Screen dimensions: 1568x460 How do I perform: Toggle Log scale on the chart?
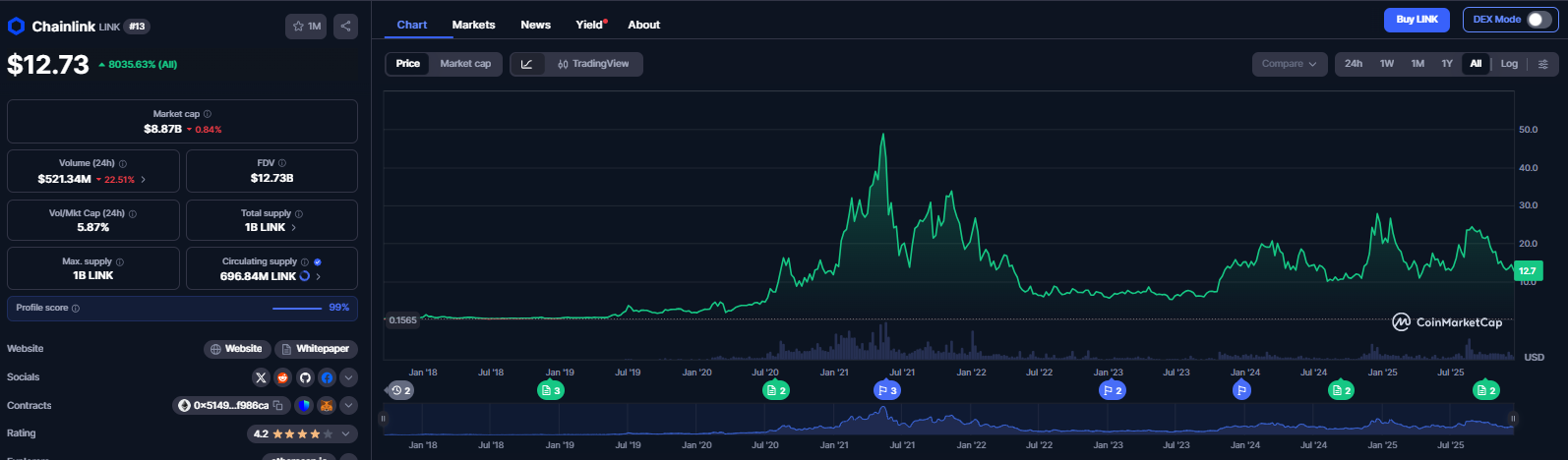(x=1509, y=64)
